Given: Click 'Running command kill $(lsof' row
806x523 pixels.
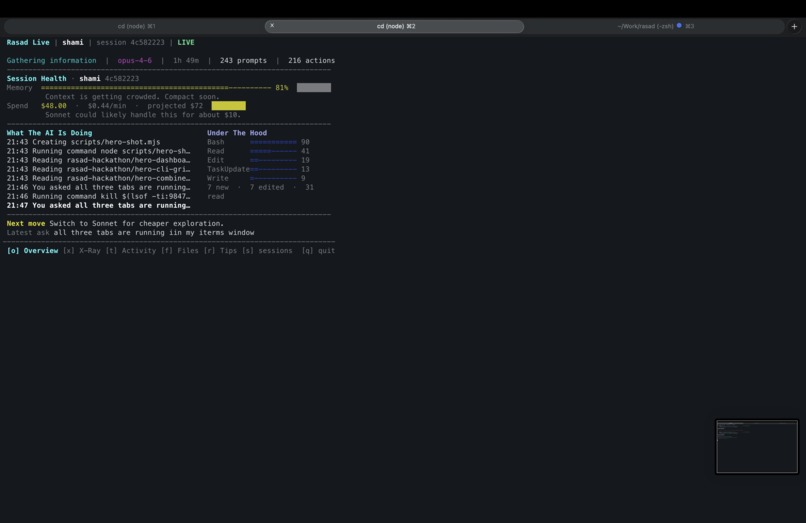Looking at the screenshot, I should point(98,196).
